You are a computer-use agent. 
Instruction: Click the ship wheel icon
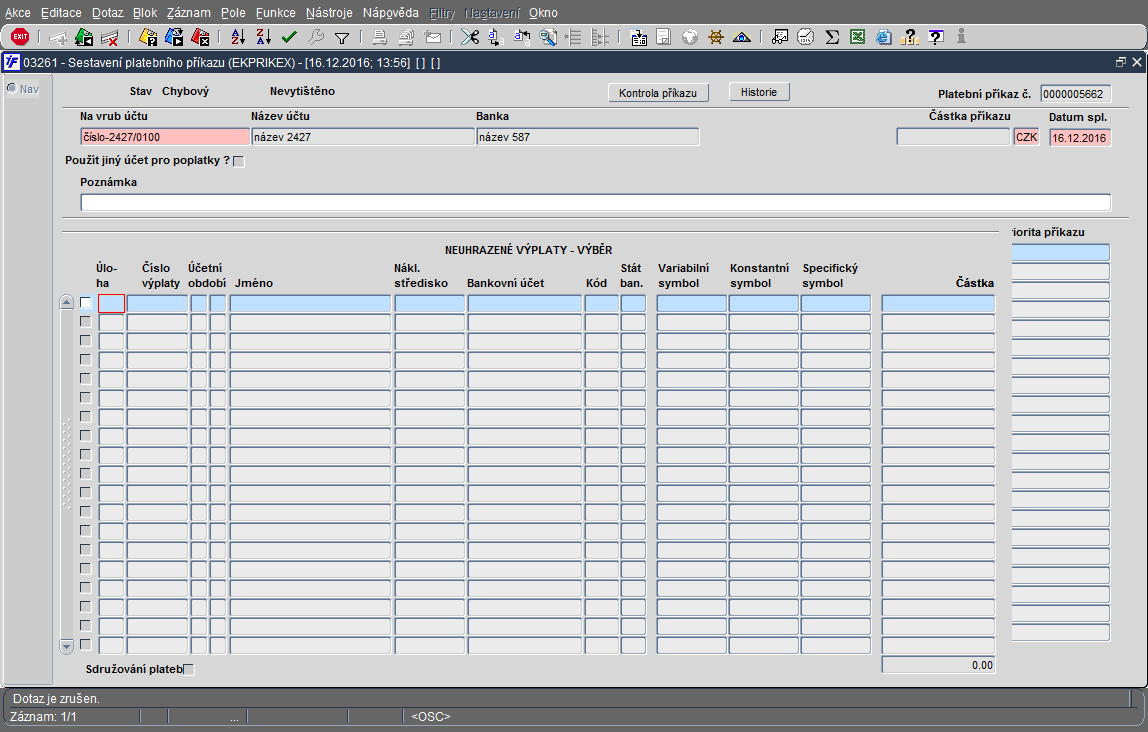coord(715,37)
